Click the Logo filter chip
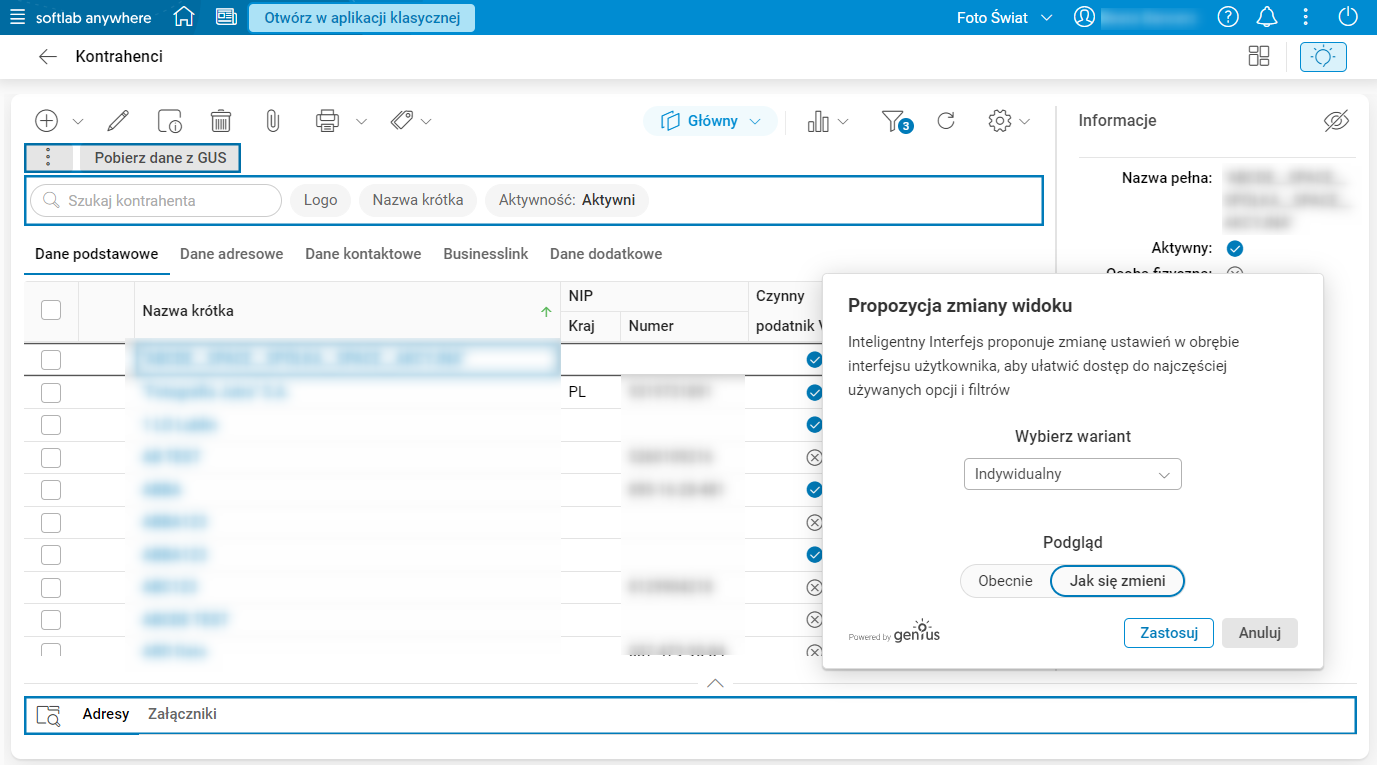Viewport: 1377px width, 765px height. coord(321,200)
